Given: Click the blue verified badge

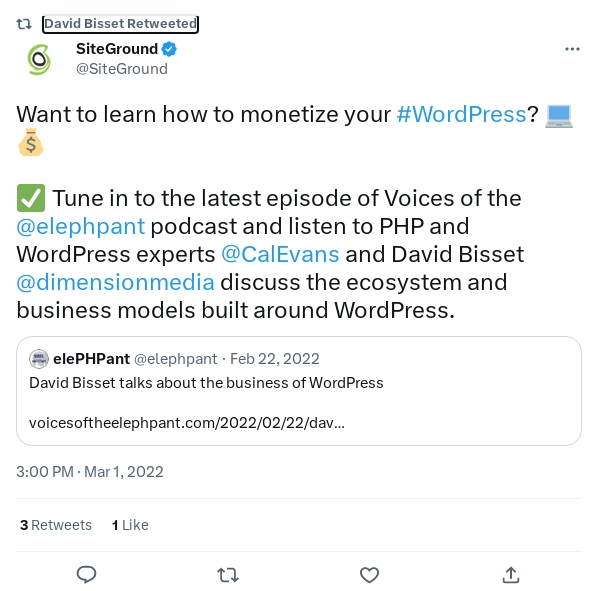Looking at the screenshot, I should click(x=169, y=49).
